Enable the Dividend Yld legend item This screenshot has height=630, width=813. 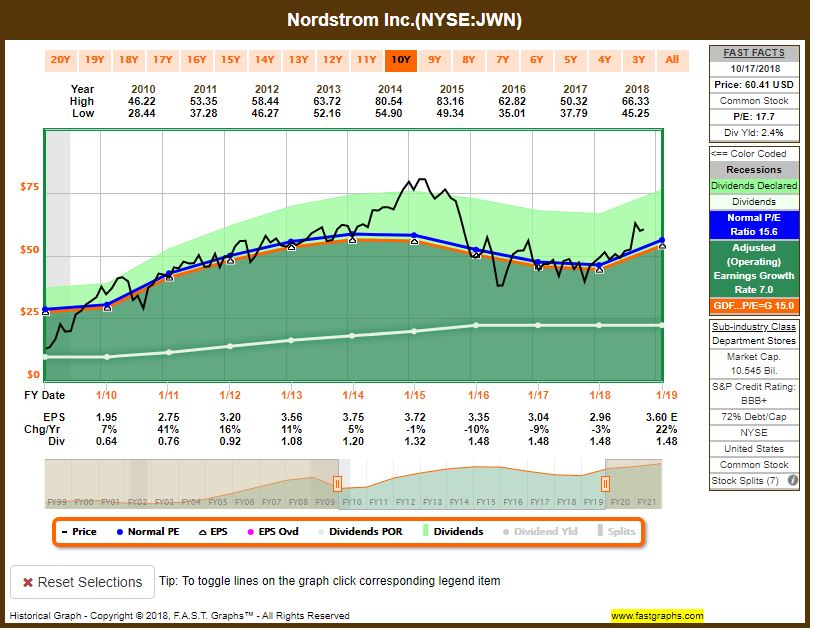pos(540,531)
